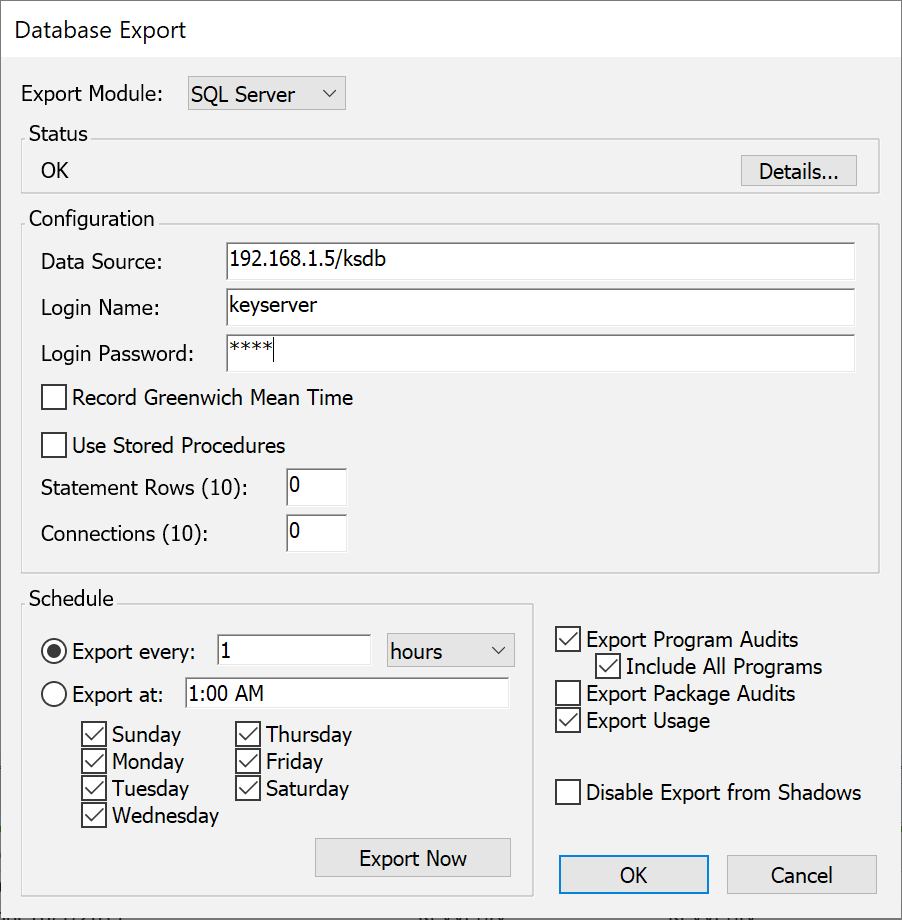Click the Export Now button
The height and width of the screenshot is (920, 902).
[x=412, y=858]
